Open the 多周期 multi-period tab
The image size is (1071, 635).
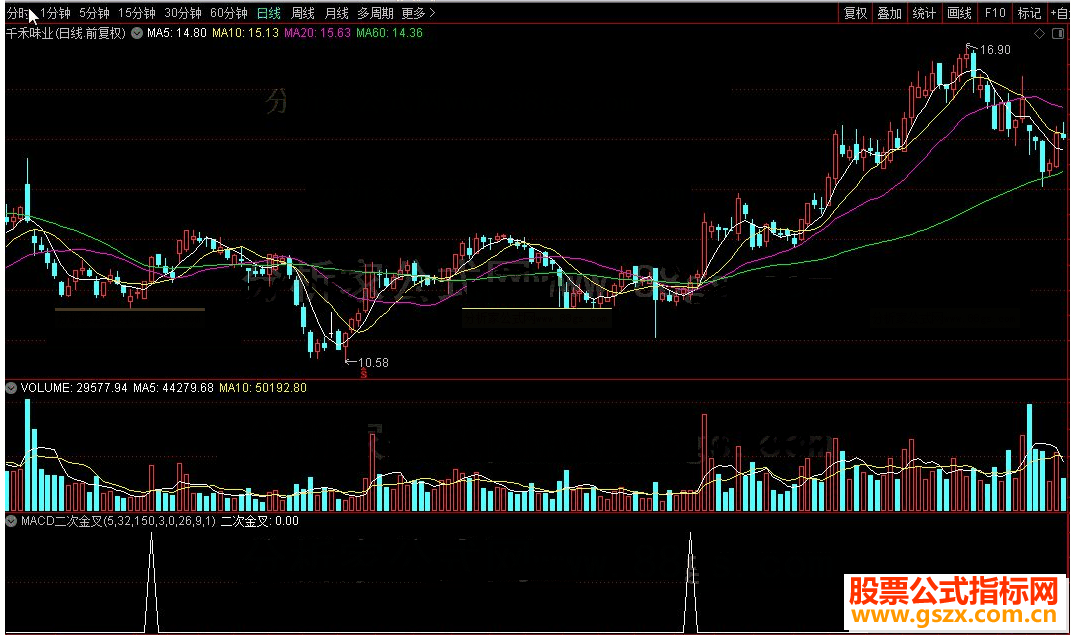pos(375,13)
